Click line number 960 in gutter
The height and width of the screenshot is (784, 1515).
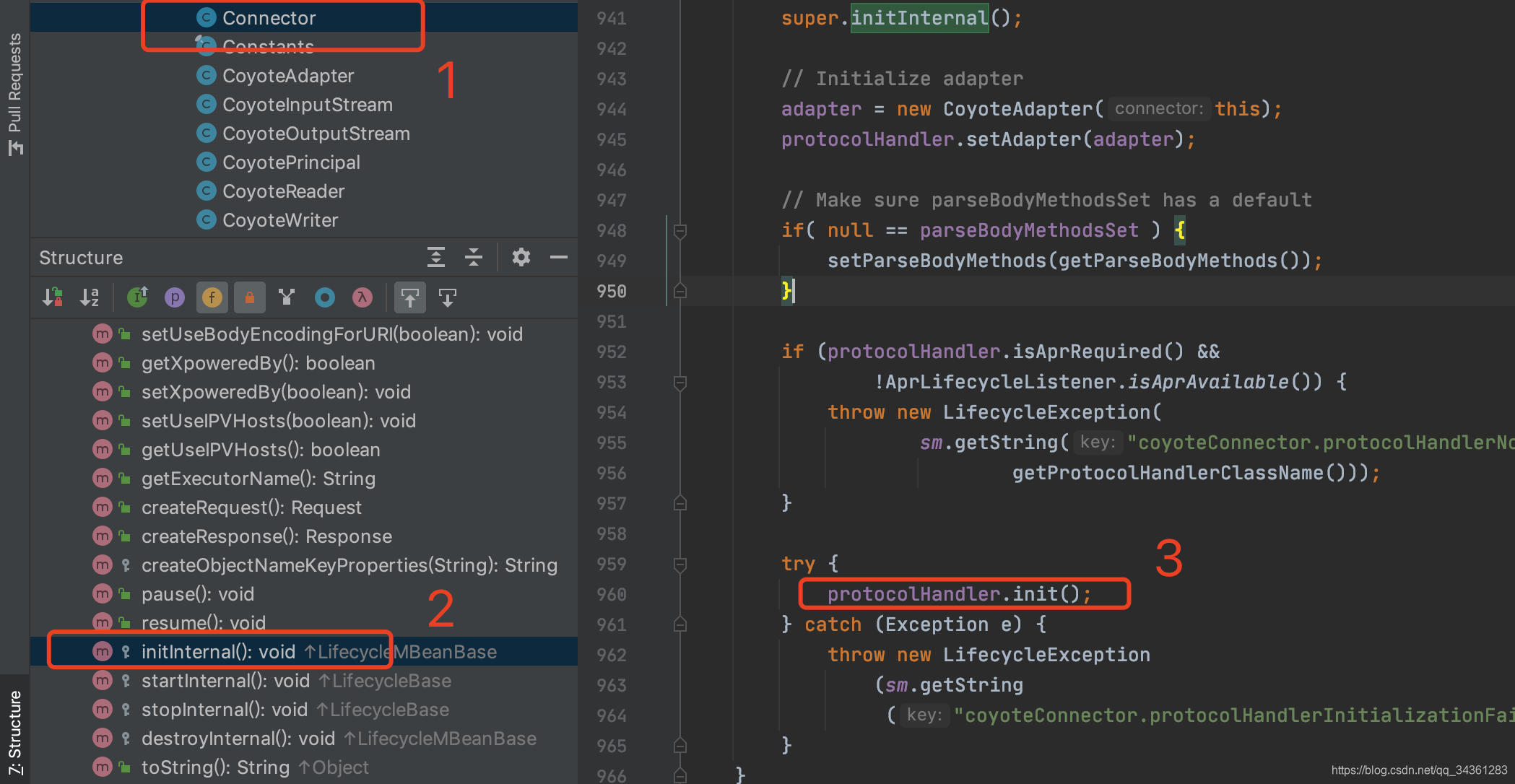612,594
